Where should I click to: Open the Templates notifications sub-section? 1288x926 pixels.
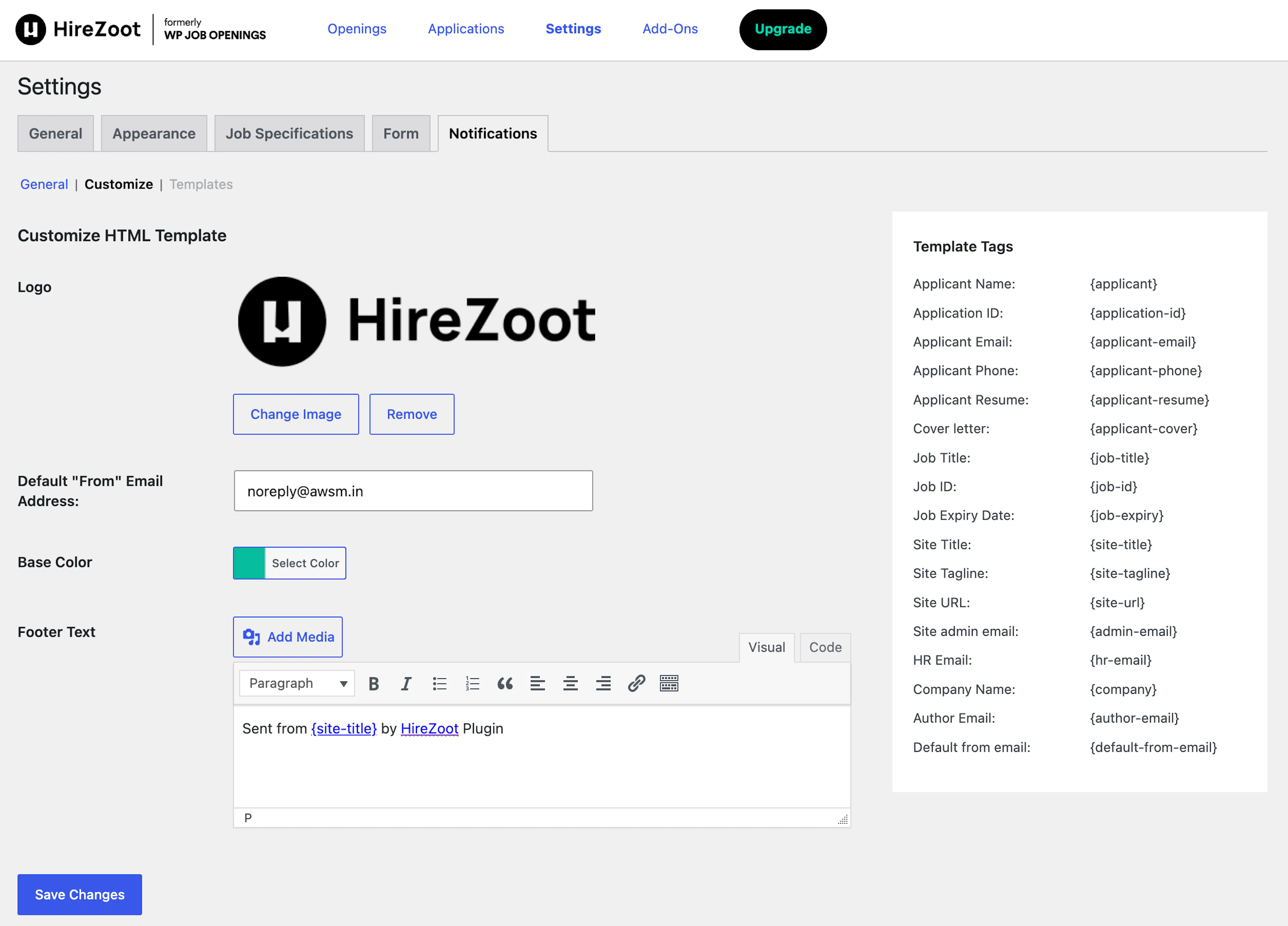coord(201,185)
